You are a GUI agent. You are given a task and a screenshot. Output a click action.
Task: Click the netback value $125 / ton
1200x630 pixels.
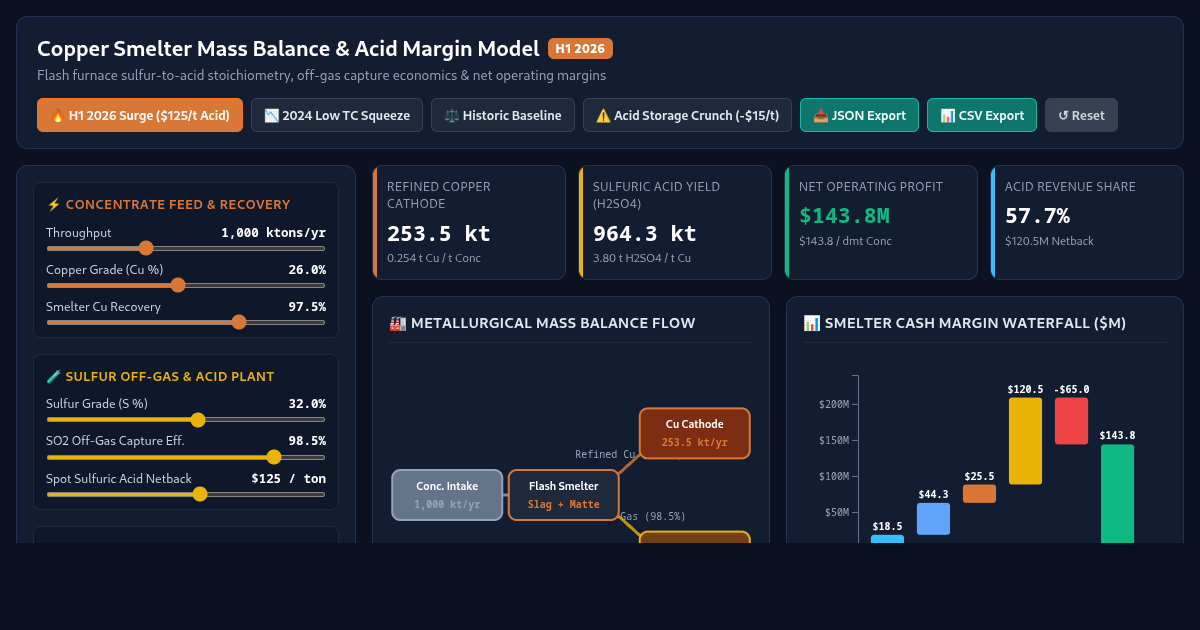[x=288, y=478]
